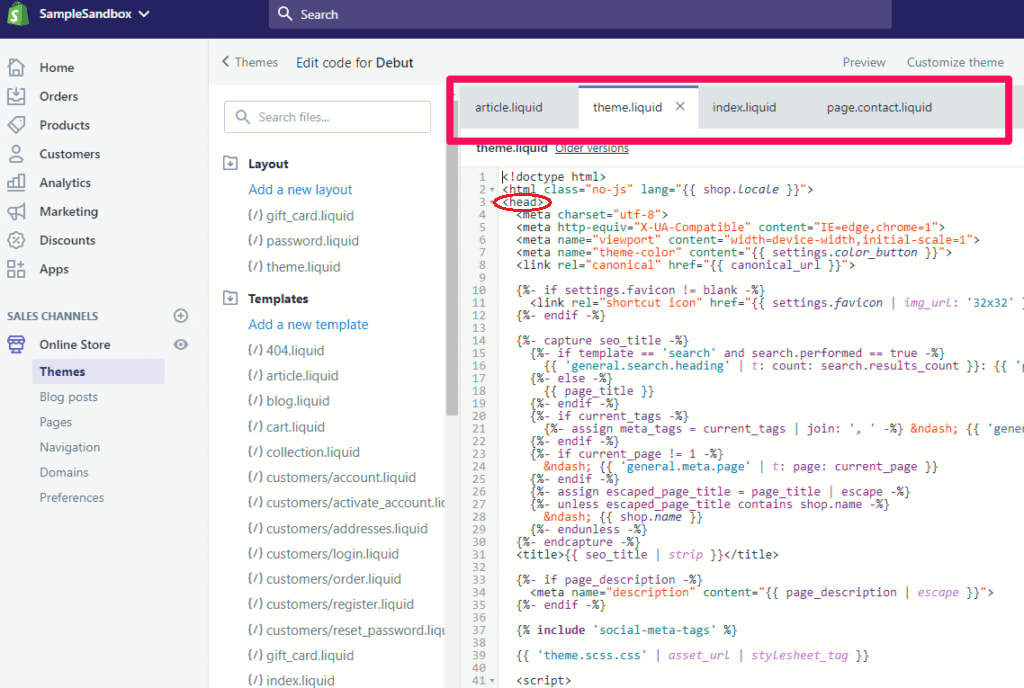
Task: Open the Orders section
Action: pos(58,96)
